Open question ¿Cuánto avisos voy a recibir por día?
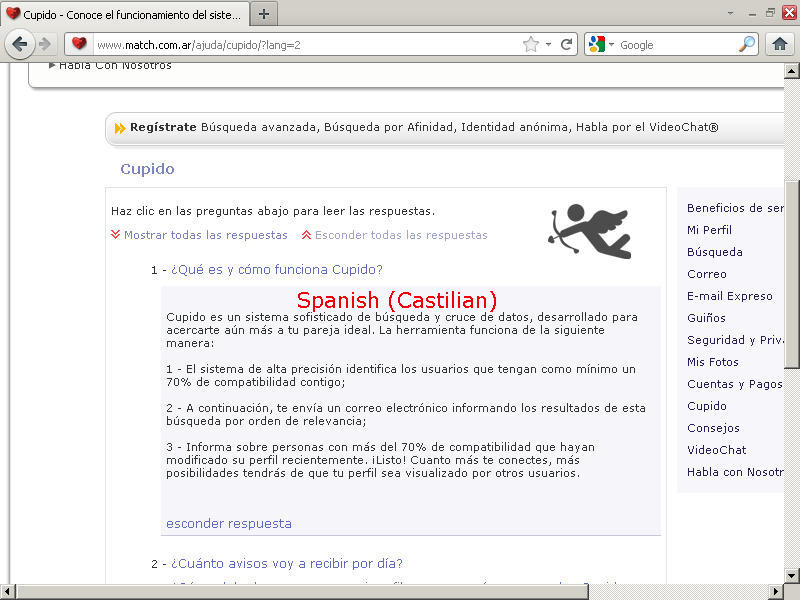 (287, 563)
